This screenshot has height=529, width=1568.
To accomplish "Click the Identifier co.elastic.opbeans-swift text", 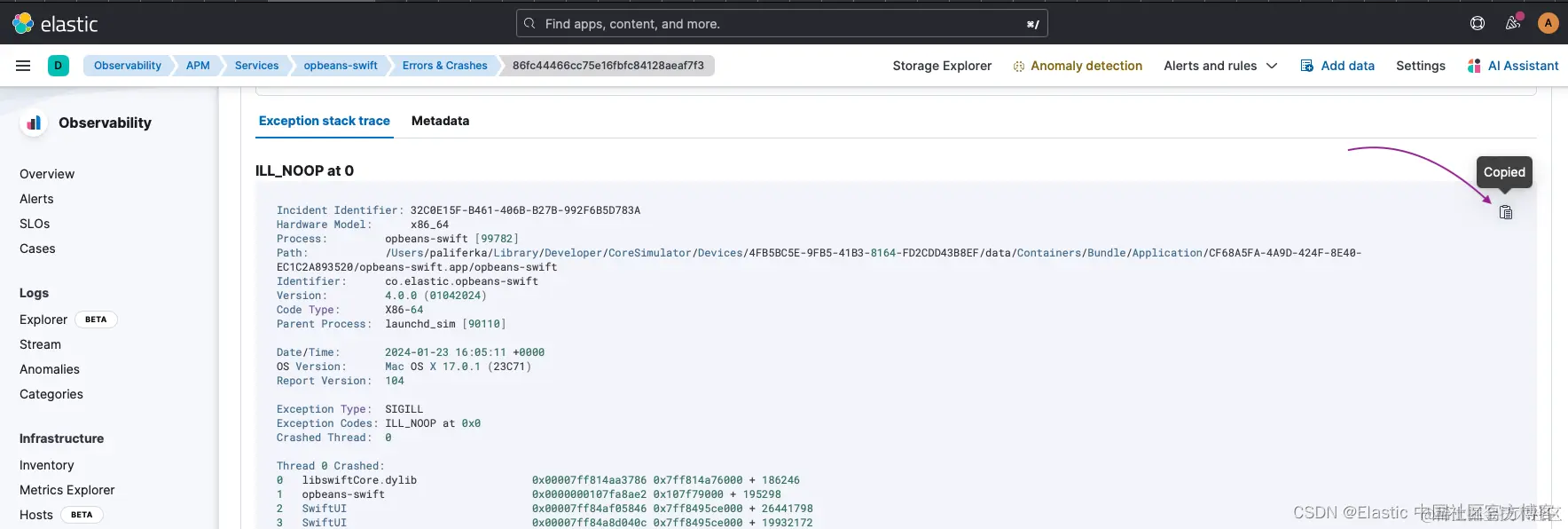I will 461,281.
